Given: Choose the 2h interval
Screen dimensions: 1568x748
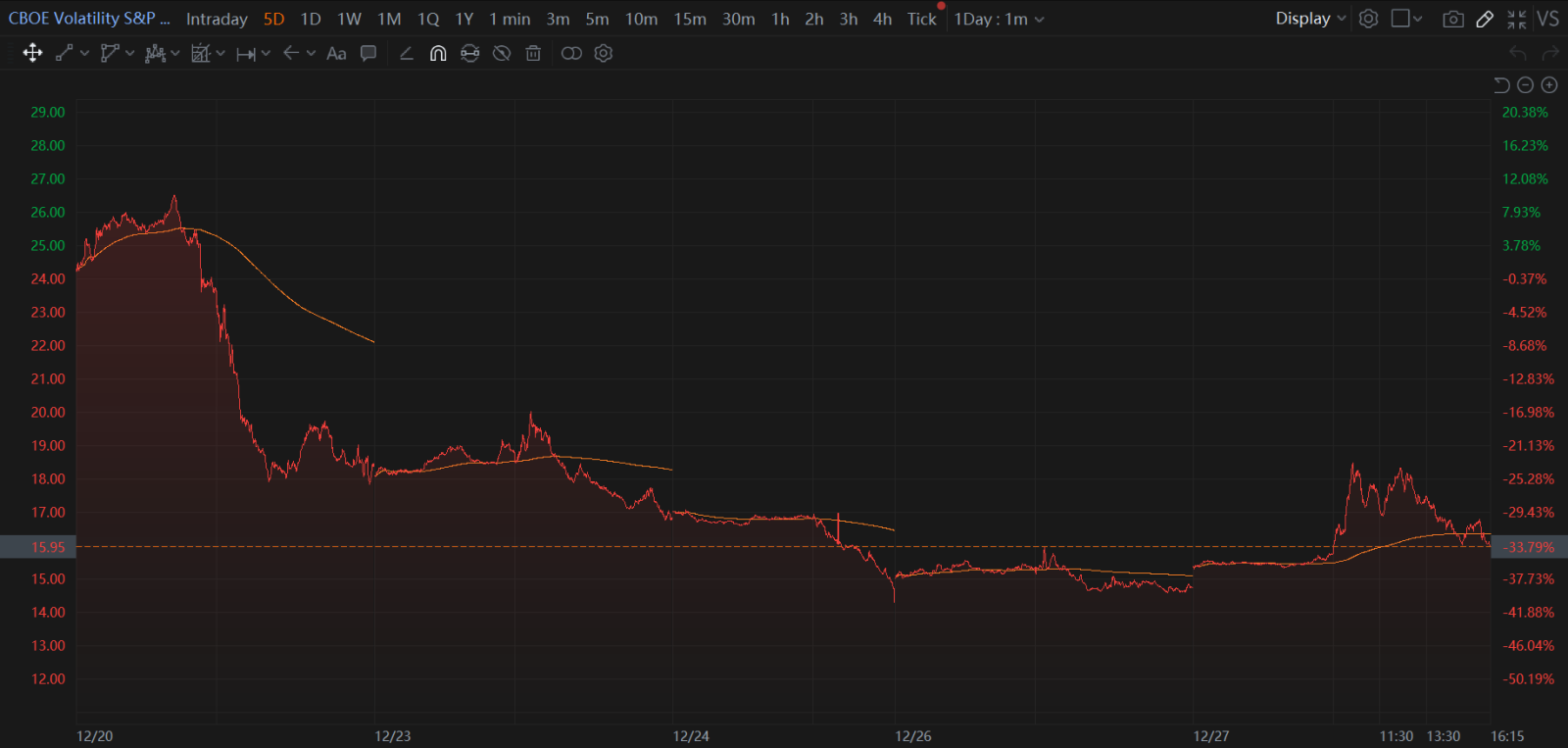Looking at the screenshot, I should 814,19.
